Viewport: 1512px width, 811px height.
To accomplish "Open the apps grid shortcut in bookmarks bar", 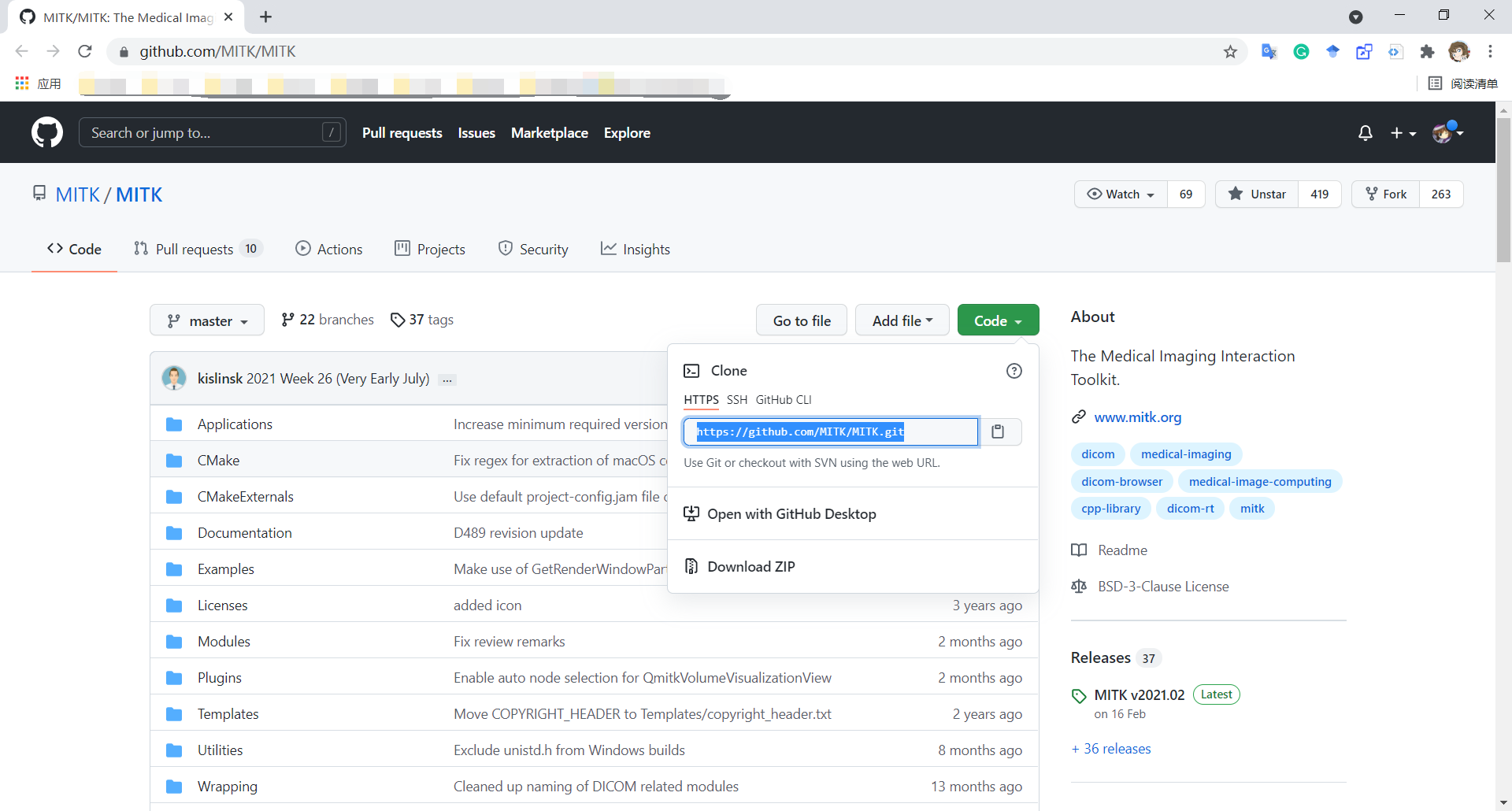I will pos(22,83).
